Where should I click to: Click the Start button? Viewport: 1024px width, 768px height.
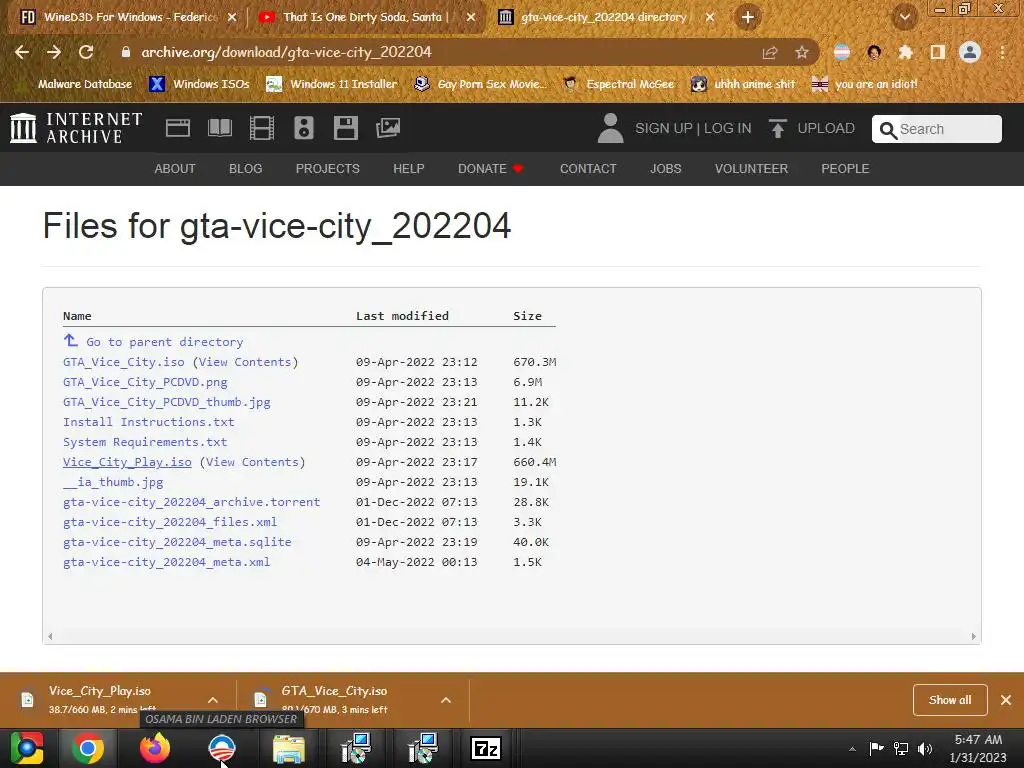pyautogui.click(x=27, y=748)
